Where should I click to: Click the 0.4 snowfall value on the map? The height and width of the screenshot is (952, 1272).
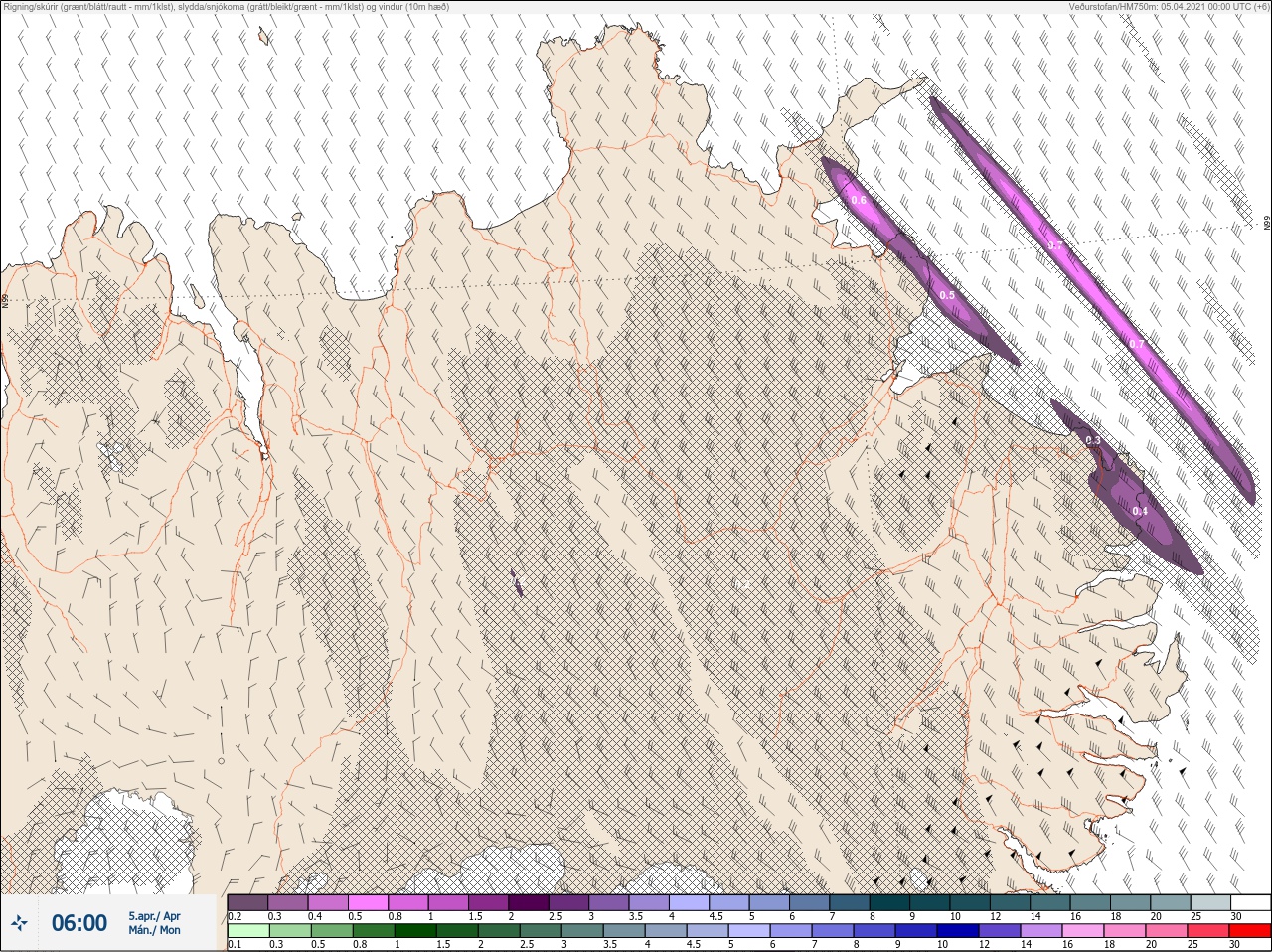pyautogui.click(x=1140, y=511)
